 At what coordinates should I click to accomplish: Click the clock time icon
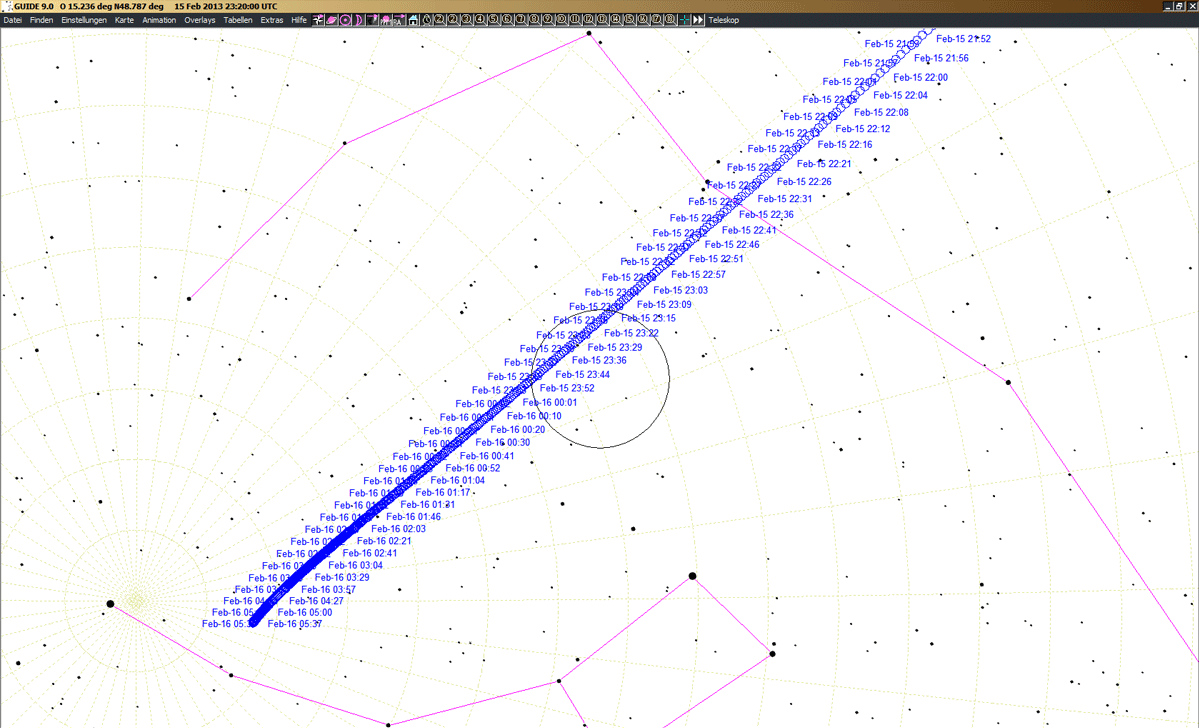click(427, 20)
